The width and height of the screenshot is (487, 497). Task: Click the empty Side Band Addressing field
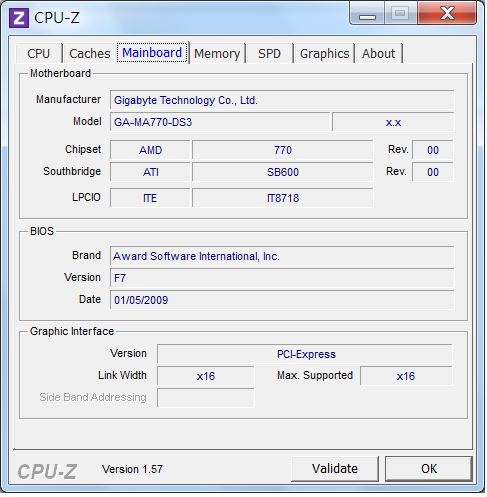(206, 398)
